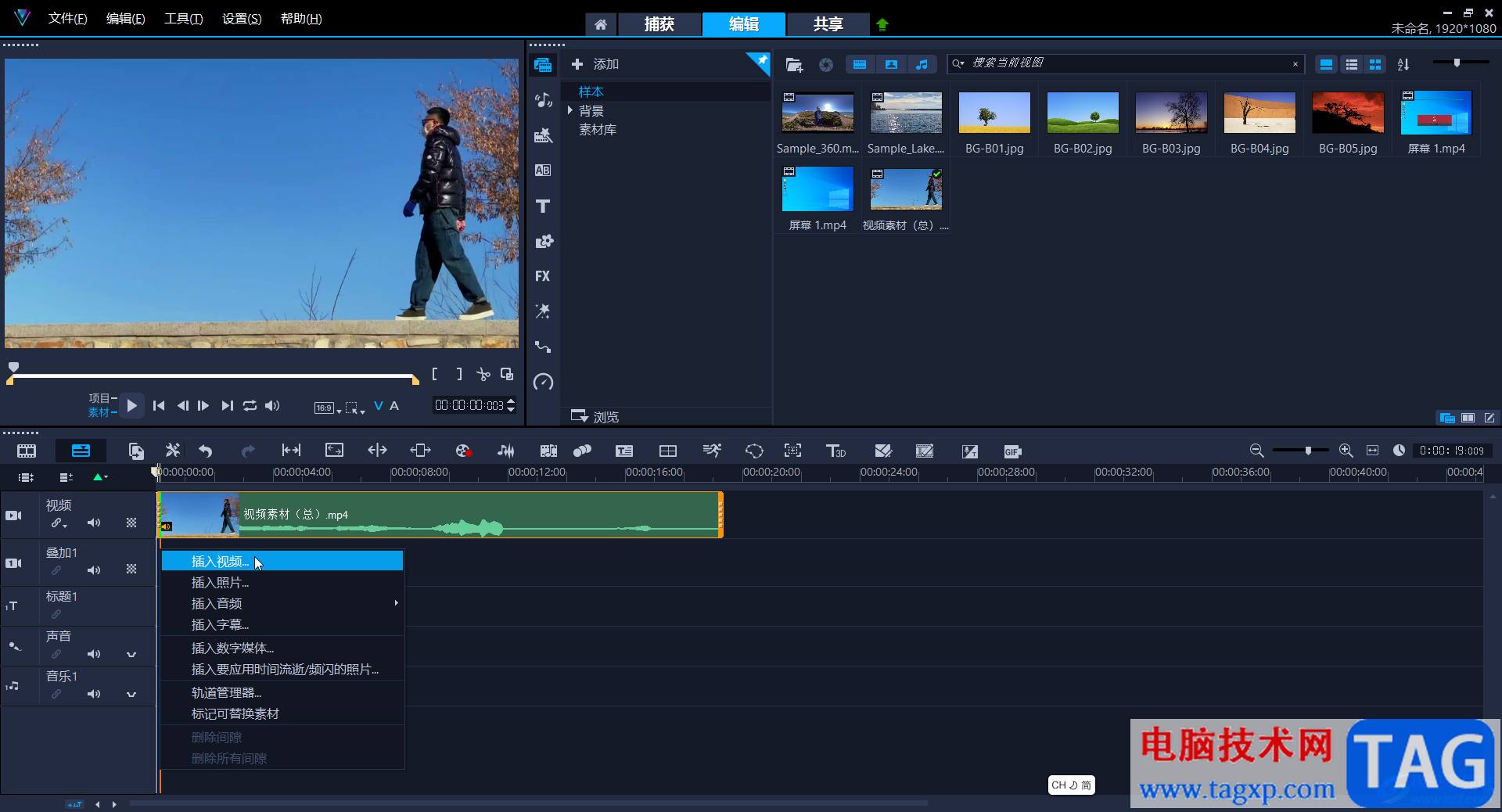Choose 插入视频... from context menu
Viewport: 1502px width, 812px height.
click(282, 561)
